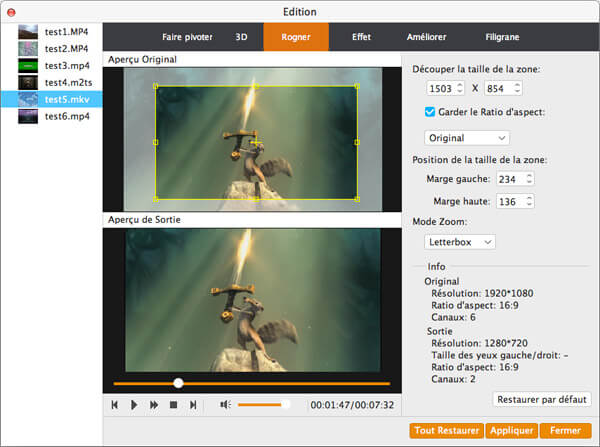Open test4.m2ts thumbnail
The width and height of the screenshot is (600, 447).
[28, 82]
